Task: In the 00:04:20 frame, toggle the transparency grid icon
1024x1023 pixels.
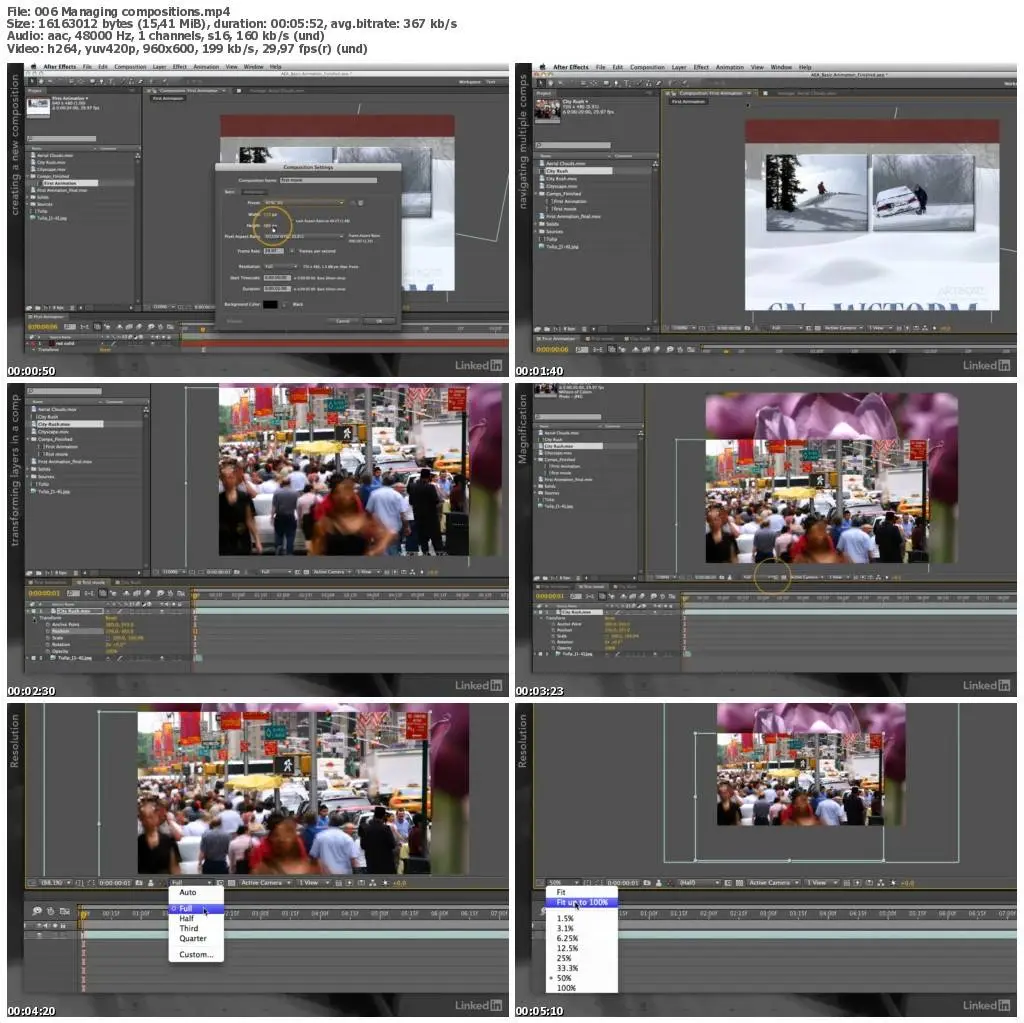Action: [231, 883]
